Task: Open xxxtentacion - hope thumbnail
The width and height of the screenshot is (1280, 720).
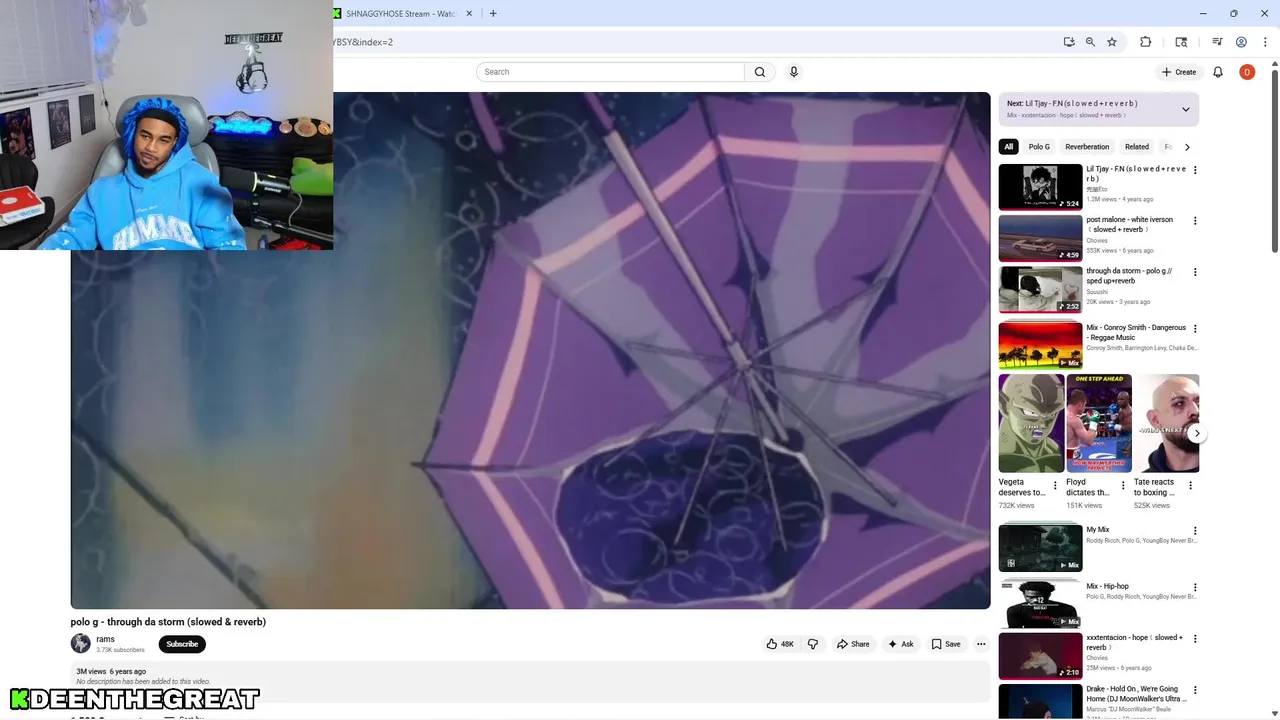Action: click(x=1040, y=656)
